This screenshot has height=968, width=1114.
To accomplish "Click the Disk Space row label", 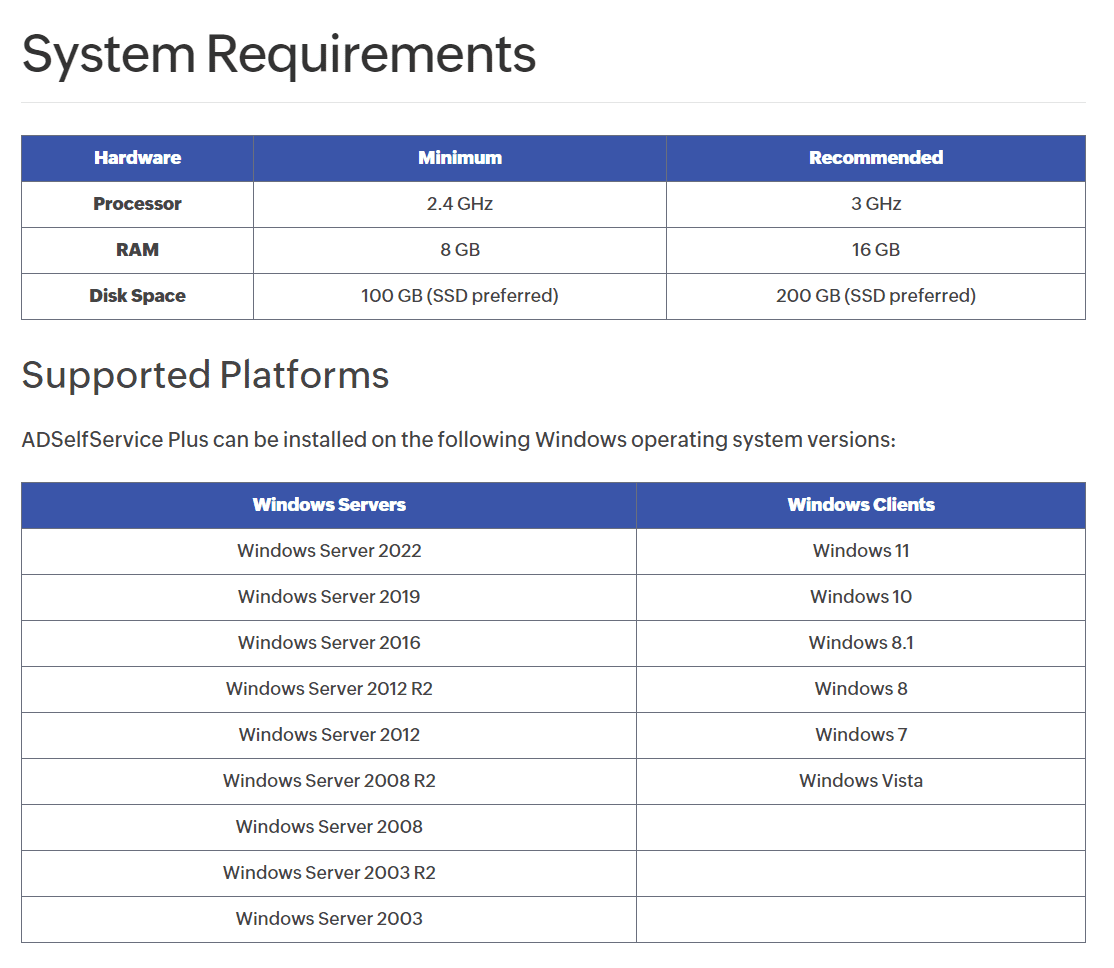I will 137,296.
